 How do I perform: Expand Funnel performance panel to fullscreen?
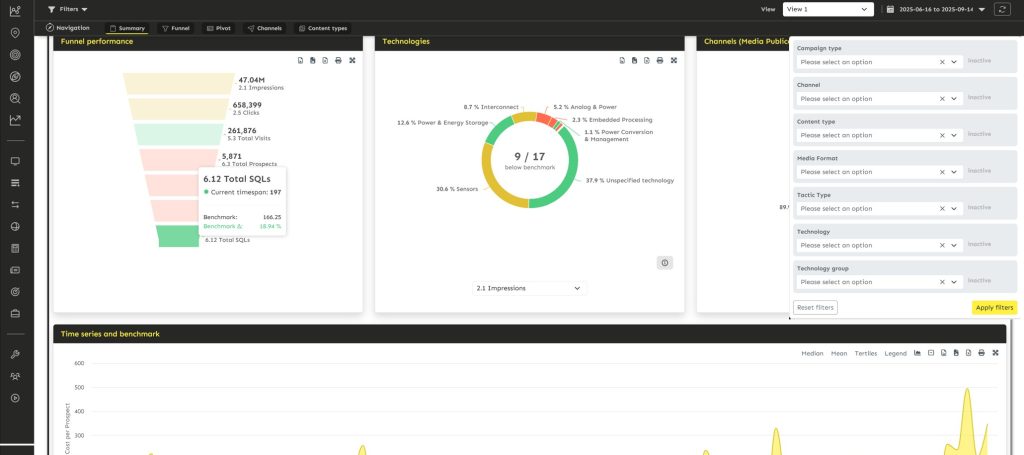click(352, 61)
